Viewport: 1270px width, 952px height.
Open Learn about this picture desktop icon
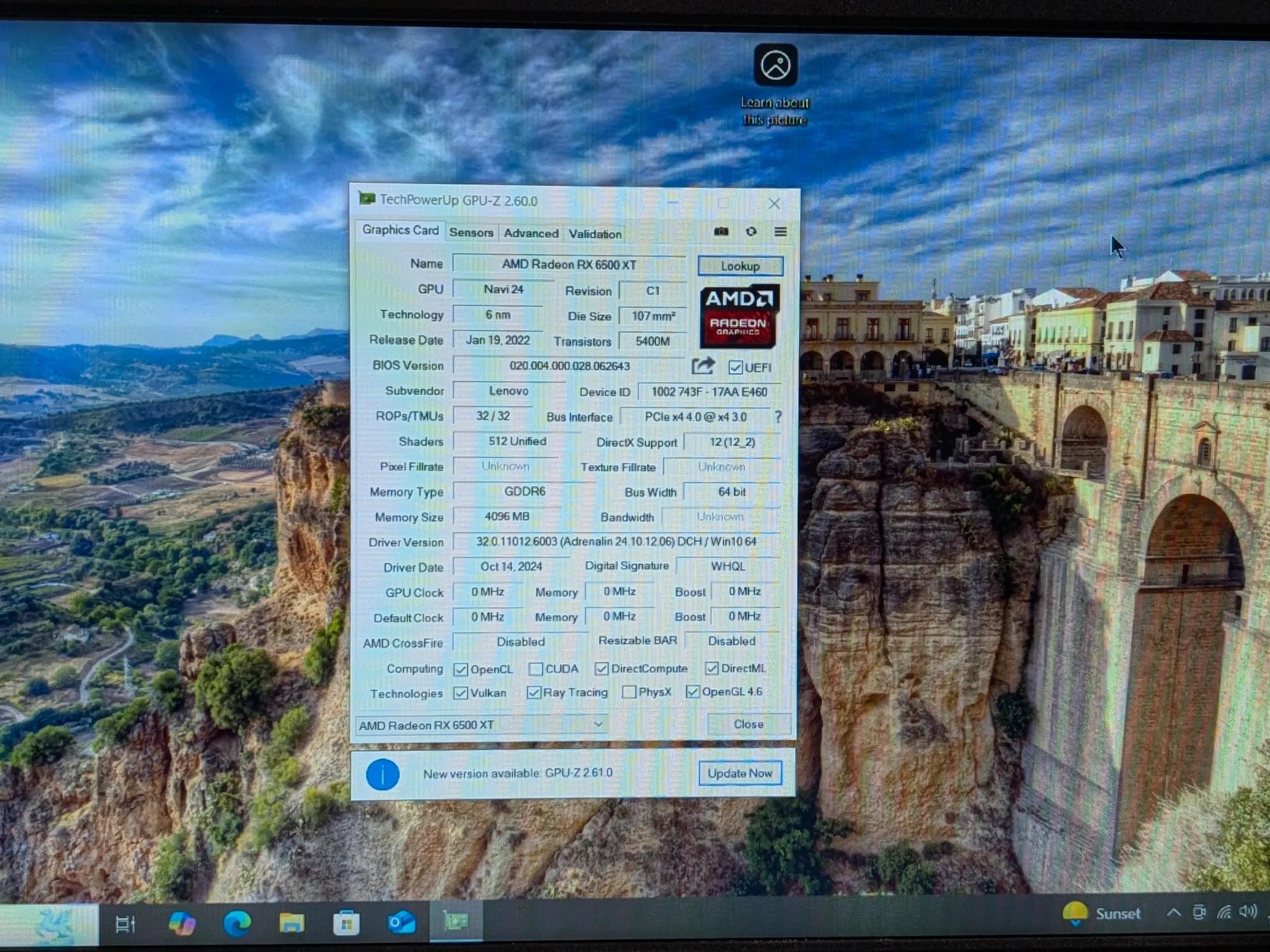[x=775, y=86]
